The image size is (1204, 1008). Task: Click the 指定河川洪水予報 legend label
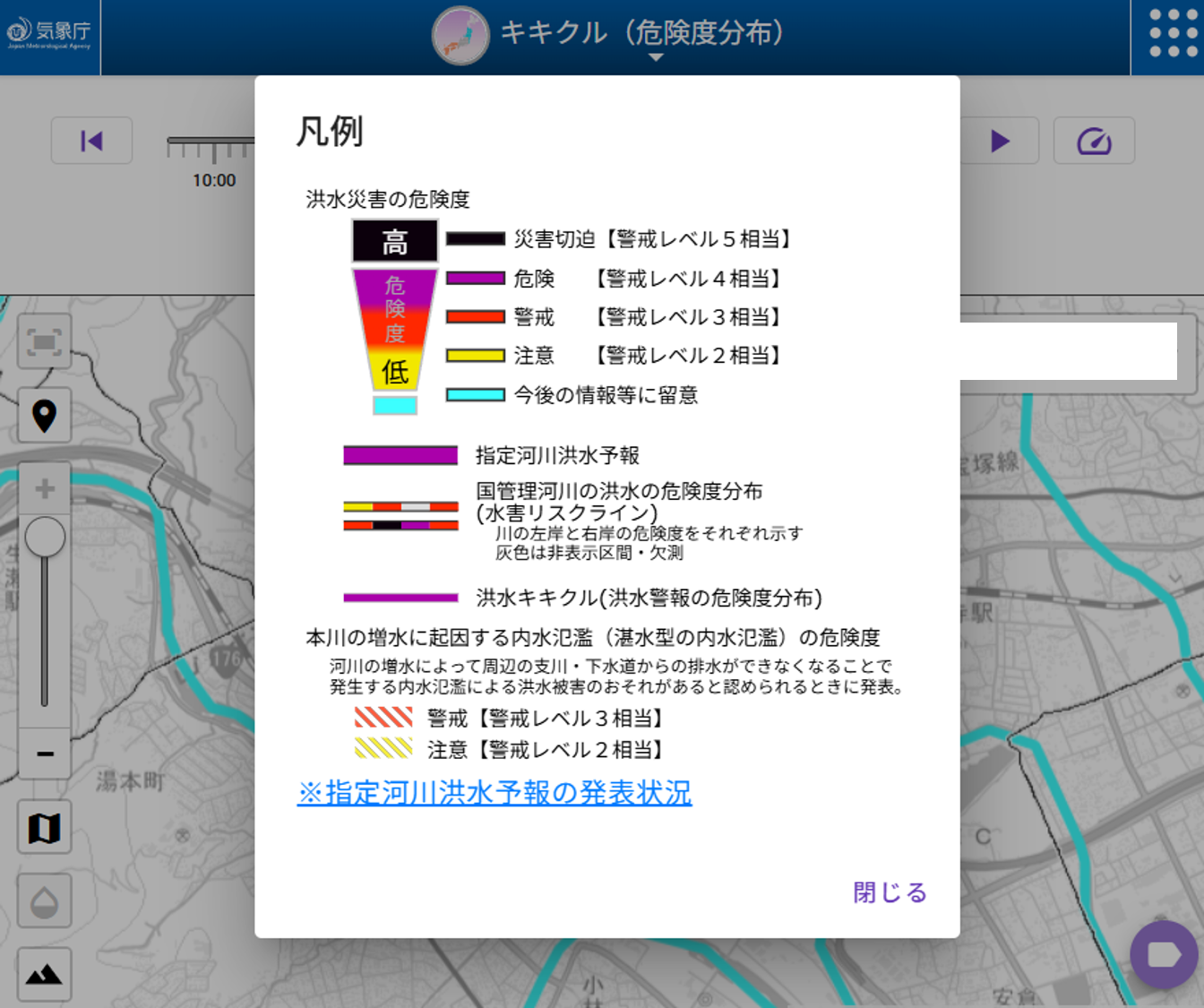point(557,455)
